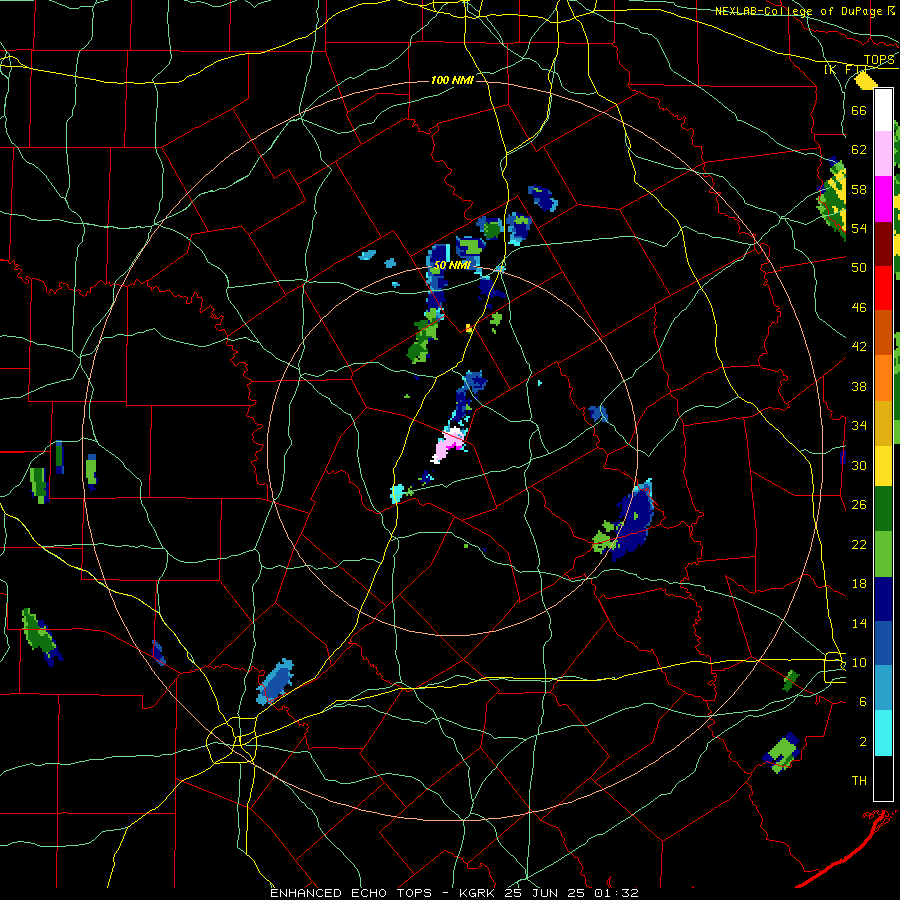The height and width of the screenshot is (900, 900).
Task: Click the 50 legend value
Action: click(859, 268)
